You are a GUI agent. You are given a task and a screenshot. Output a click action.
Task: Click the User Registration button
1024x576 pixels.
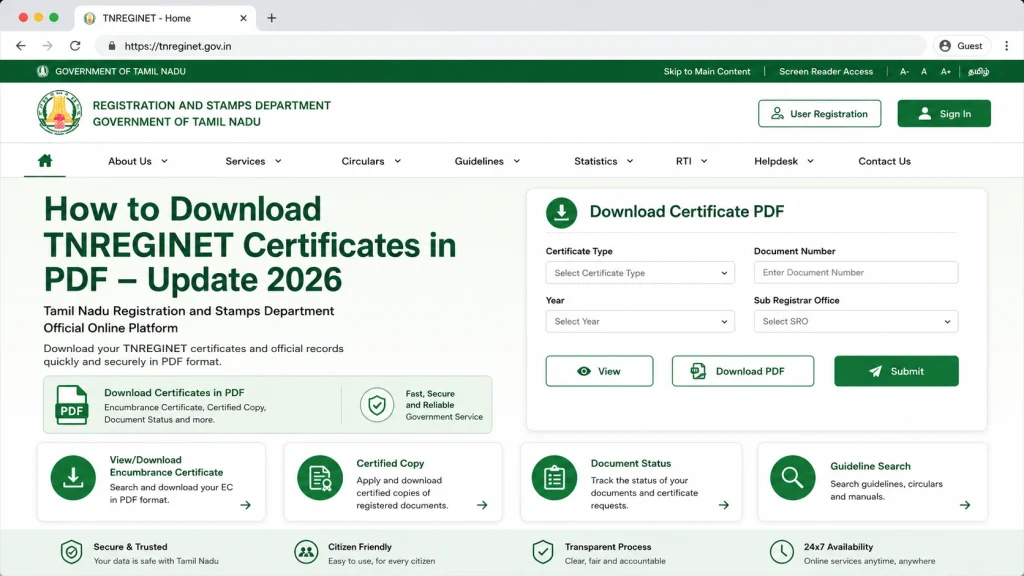[x=819, y=114]
